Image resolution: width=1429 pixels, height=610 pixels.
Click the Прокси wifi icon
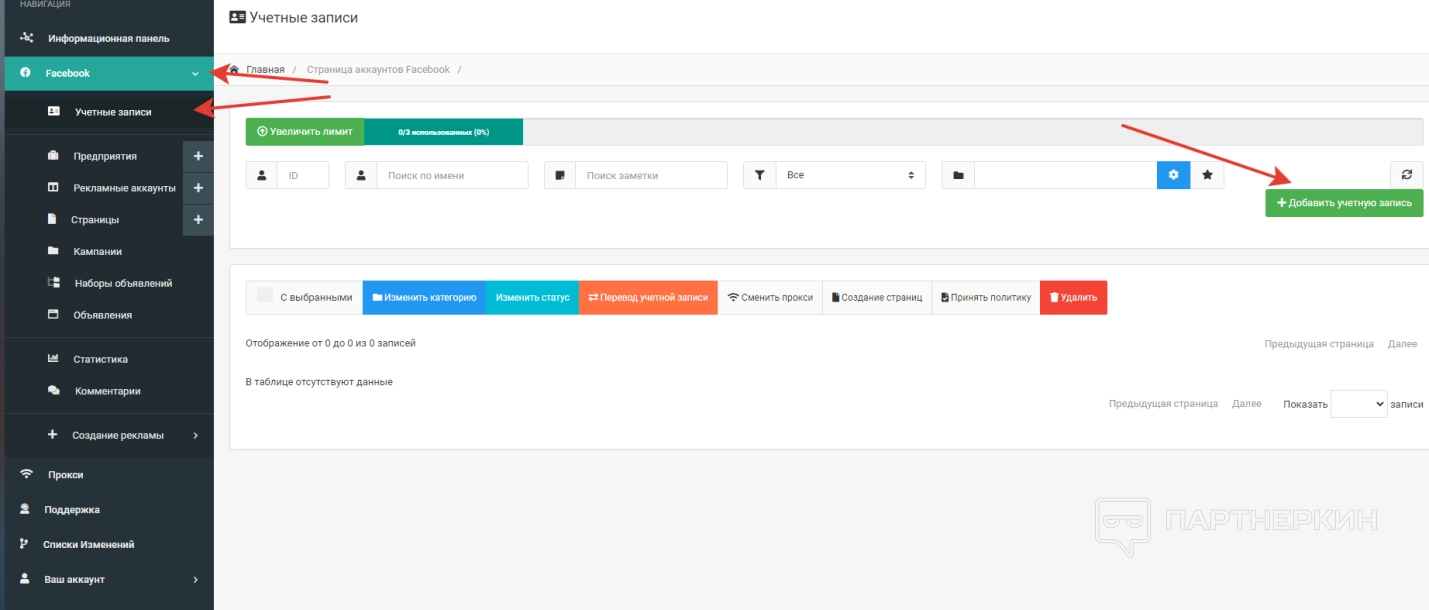(26, 474)
